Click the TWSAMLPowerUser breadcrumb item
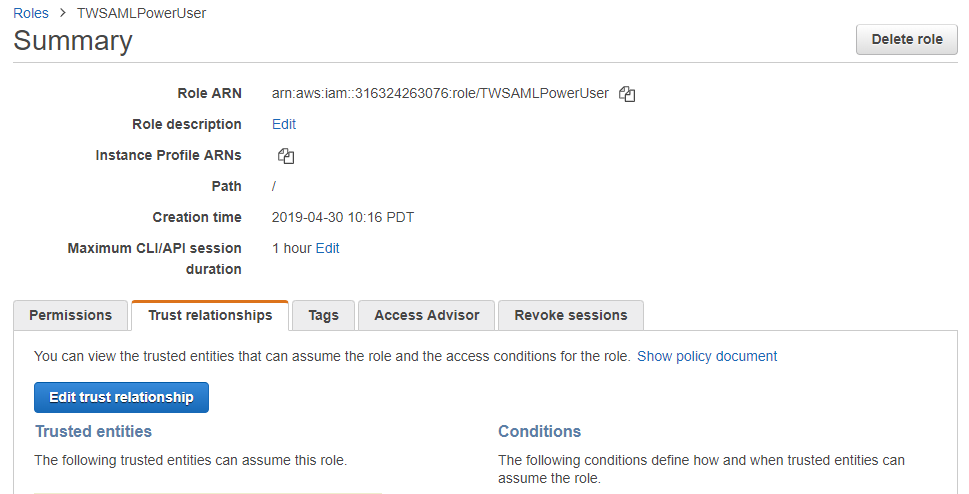The width and height of the screenshot is (969, 494). click(142, 13)
